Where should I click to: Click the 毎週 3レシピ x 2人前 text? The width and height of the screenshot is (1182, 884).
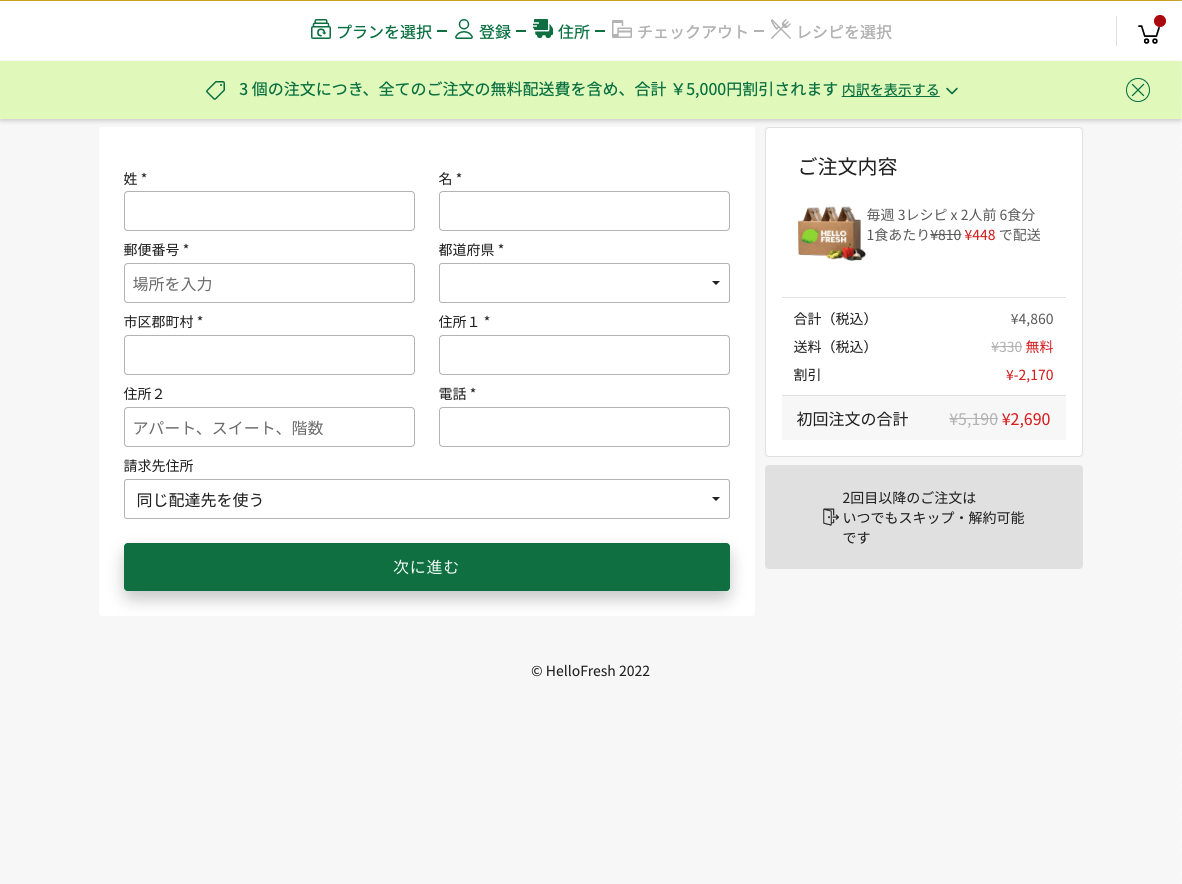tap(951, 215)
